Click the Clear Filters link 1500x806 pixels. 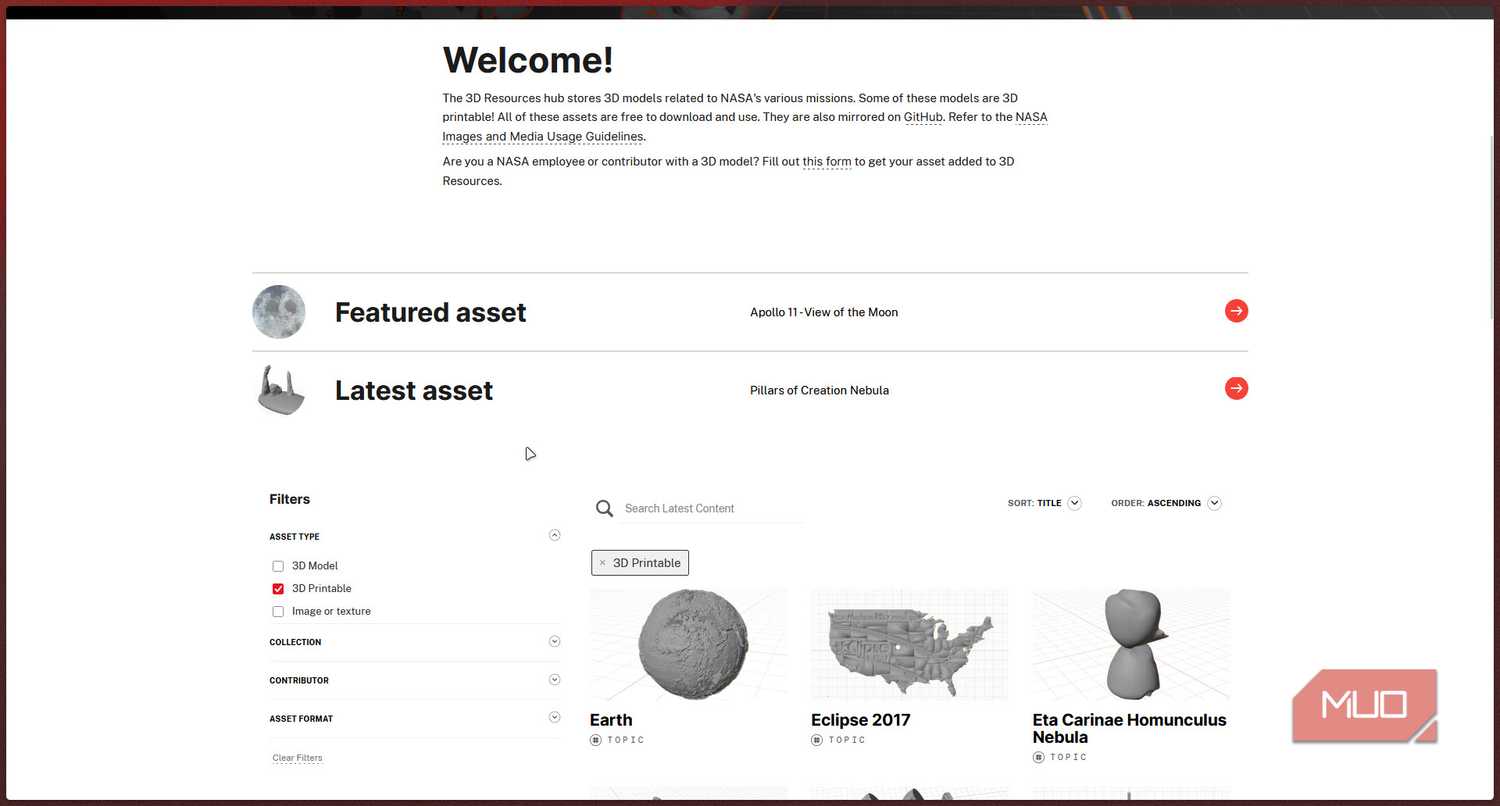pyautogui.click(x=297, y=758)
